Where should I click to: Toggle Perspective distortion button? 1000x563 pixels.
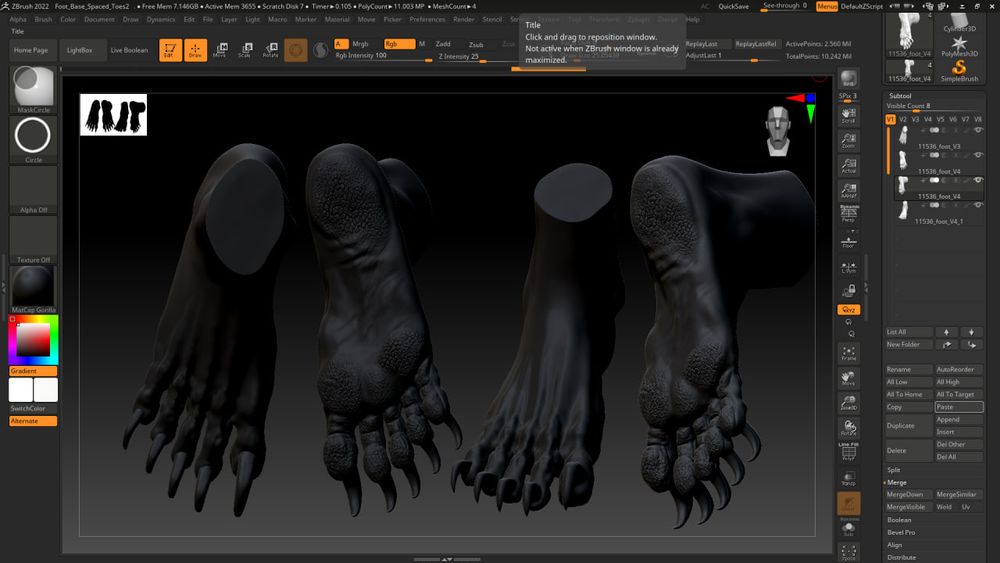click(x=848, y=214)
